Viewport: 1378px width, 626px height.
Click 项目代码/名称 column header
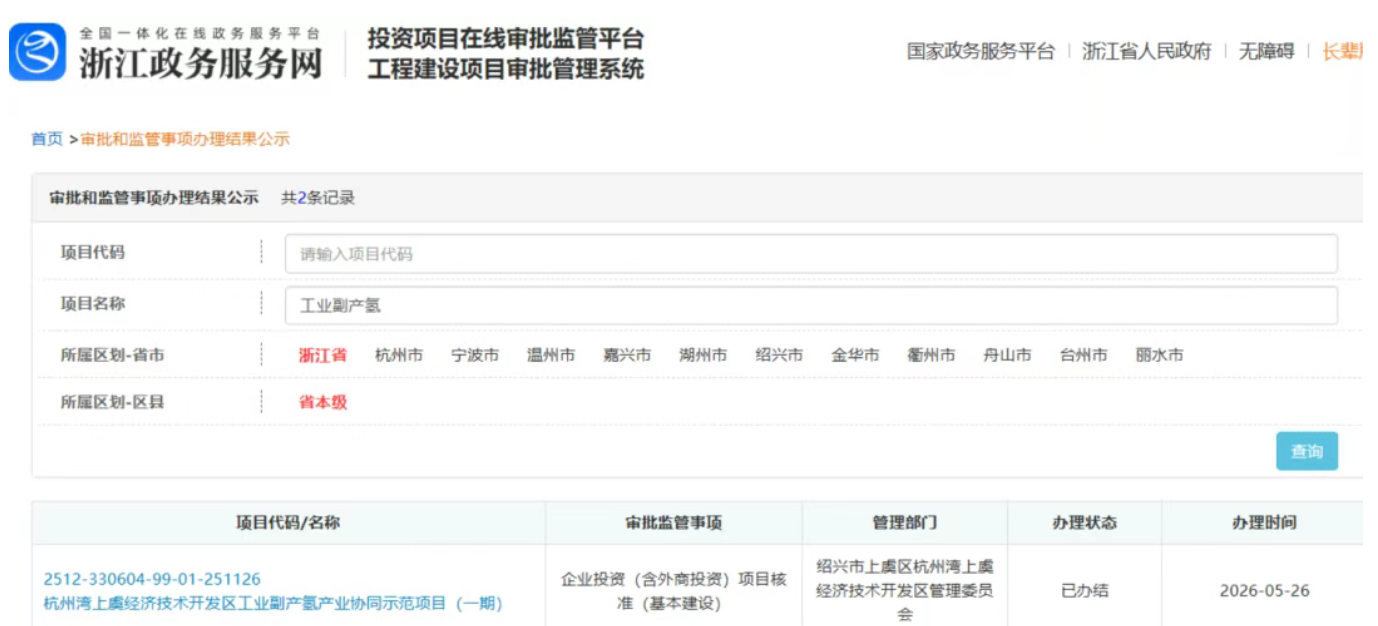pos(288,523)
